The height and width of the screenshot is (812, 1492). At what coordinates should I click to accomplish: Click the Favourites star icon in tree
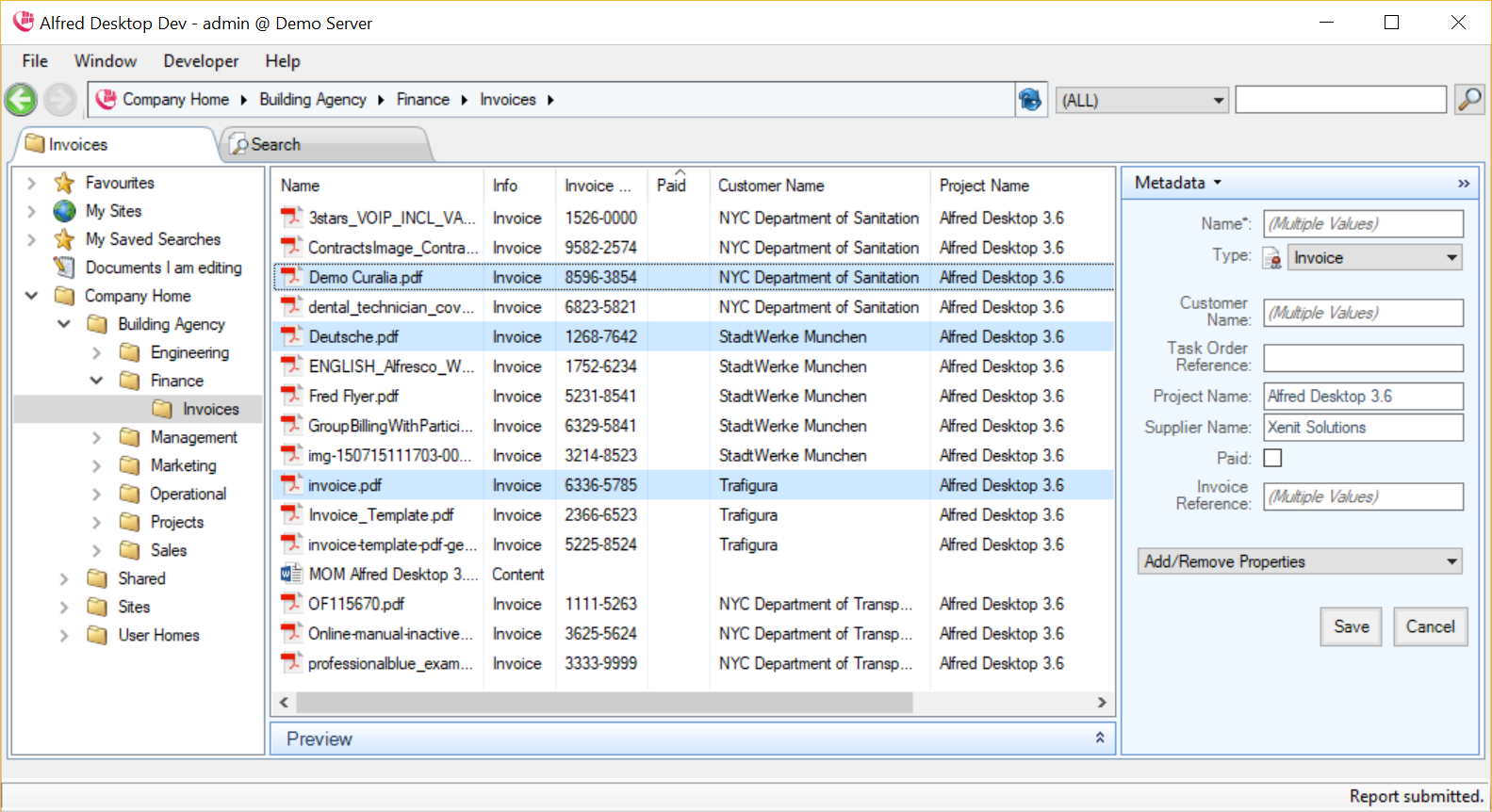click(x=64, y=183)
